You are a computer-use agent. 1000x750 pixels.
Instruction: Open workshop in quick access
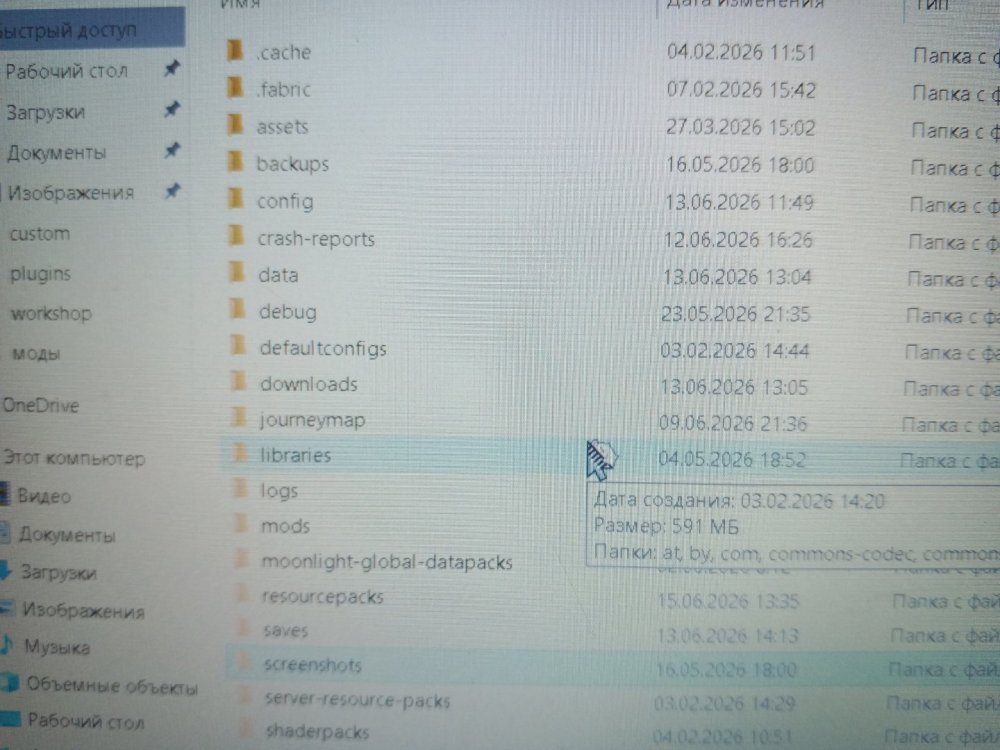click(51, 313)
